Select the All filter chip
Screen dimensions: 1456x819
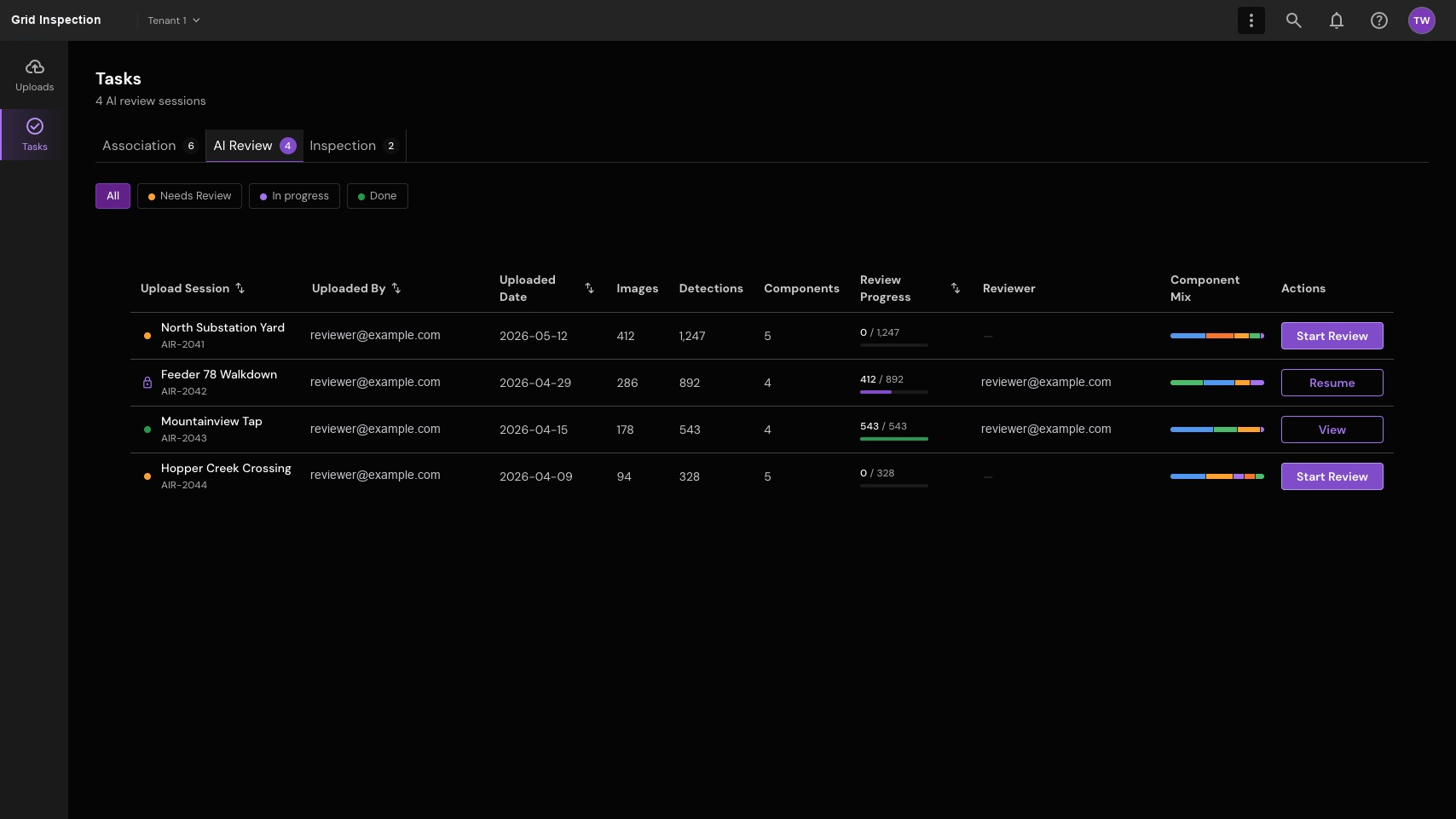tap(113, 196)
